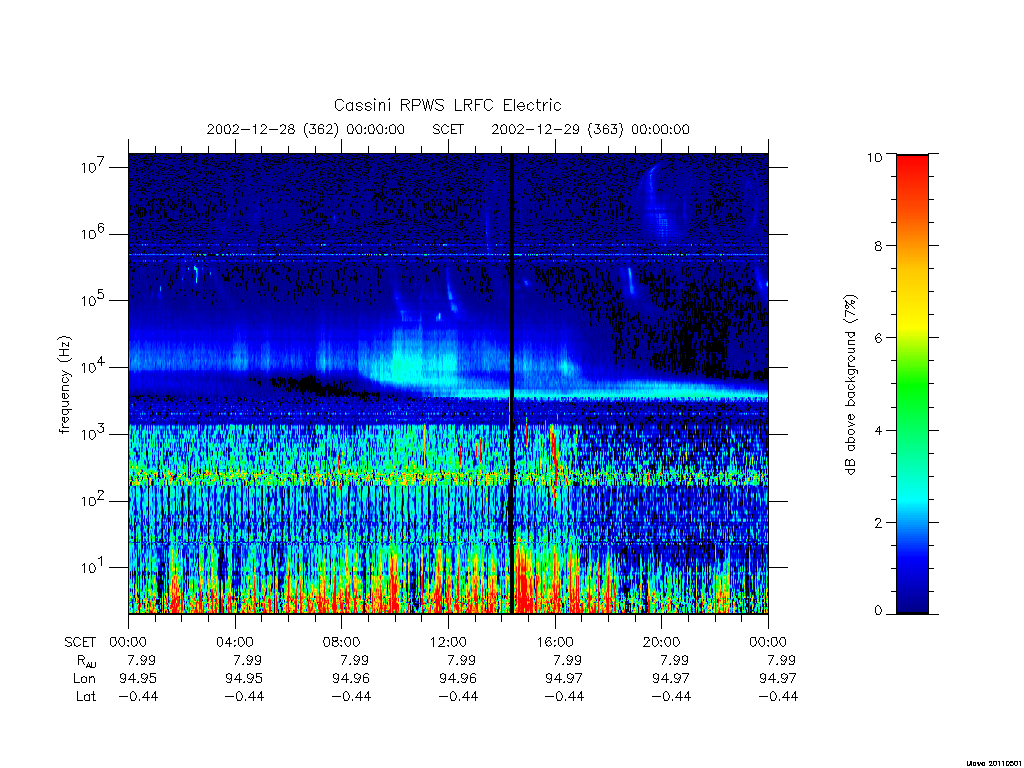This screenshot has width=1024, height=768.
Task: Click the top-center 'SCET' label between the dates
Action: click(x=448, y=129)
